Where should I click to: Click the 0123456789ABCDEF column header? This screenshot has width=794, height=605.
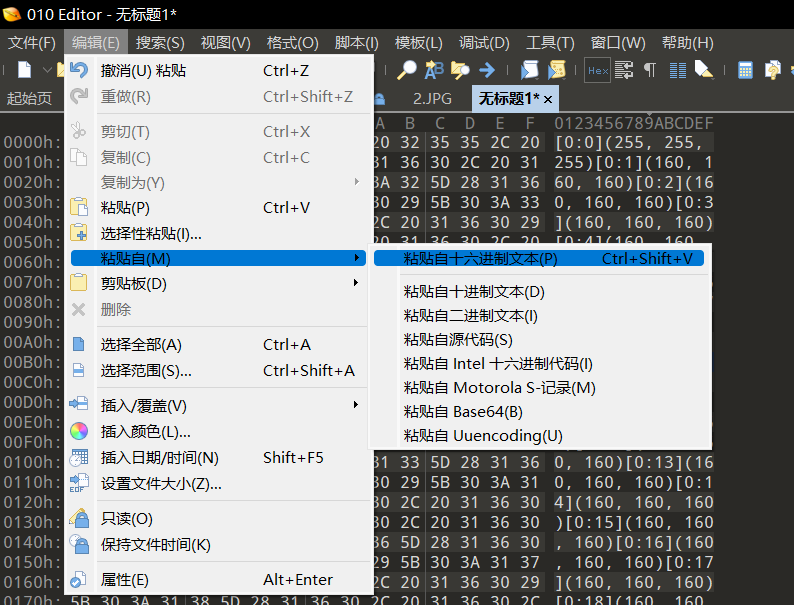(633, 123)
